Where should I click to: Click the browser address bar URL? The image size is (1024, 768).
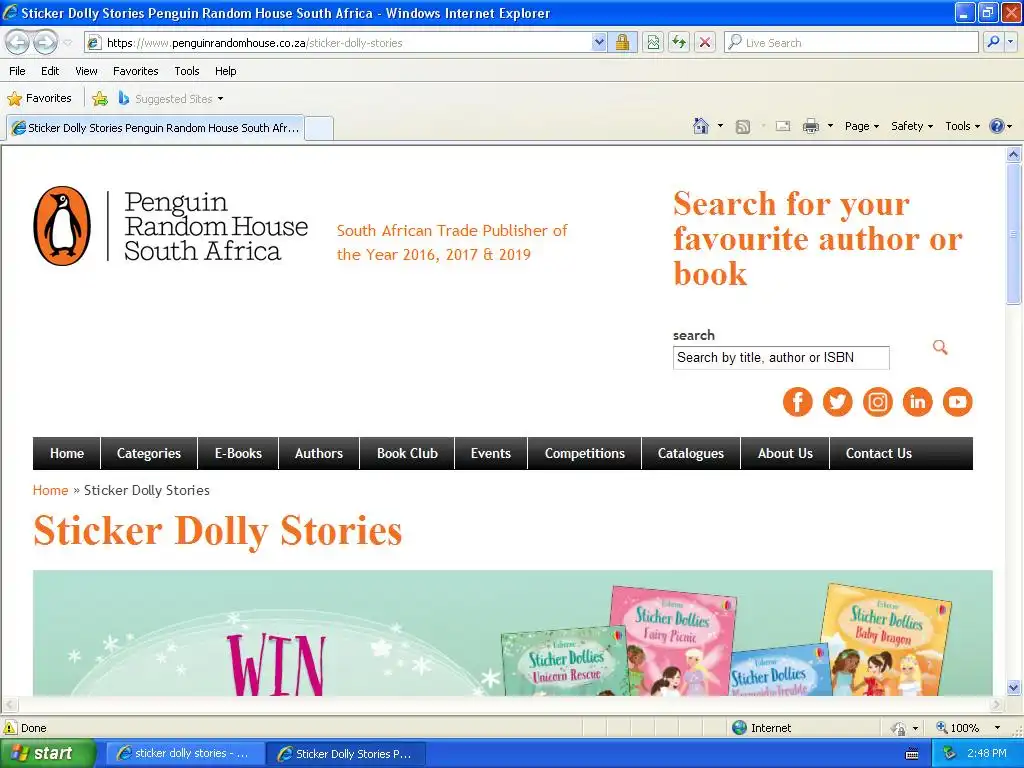coord(340,42)
